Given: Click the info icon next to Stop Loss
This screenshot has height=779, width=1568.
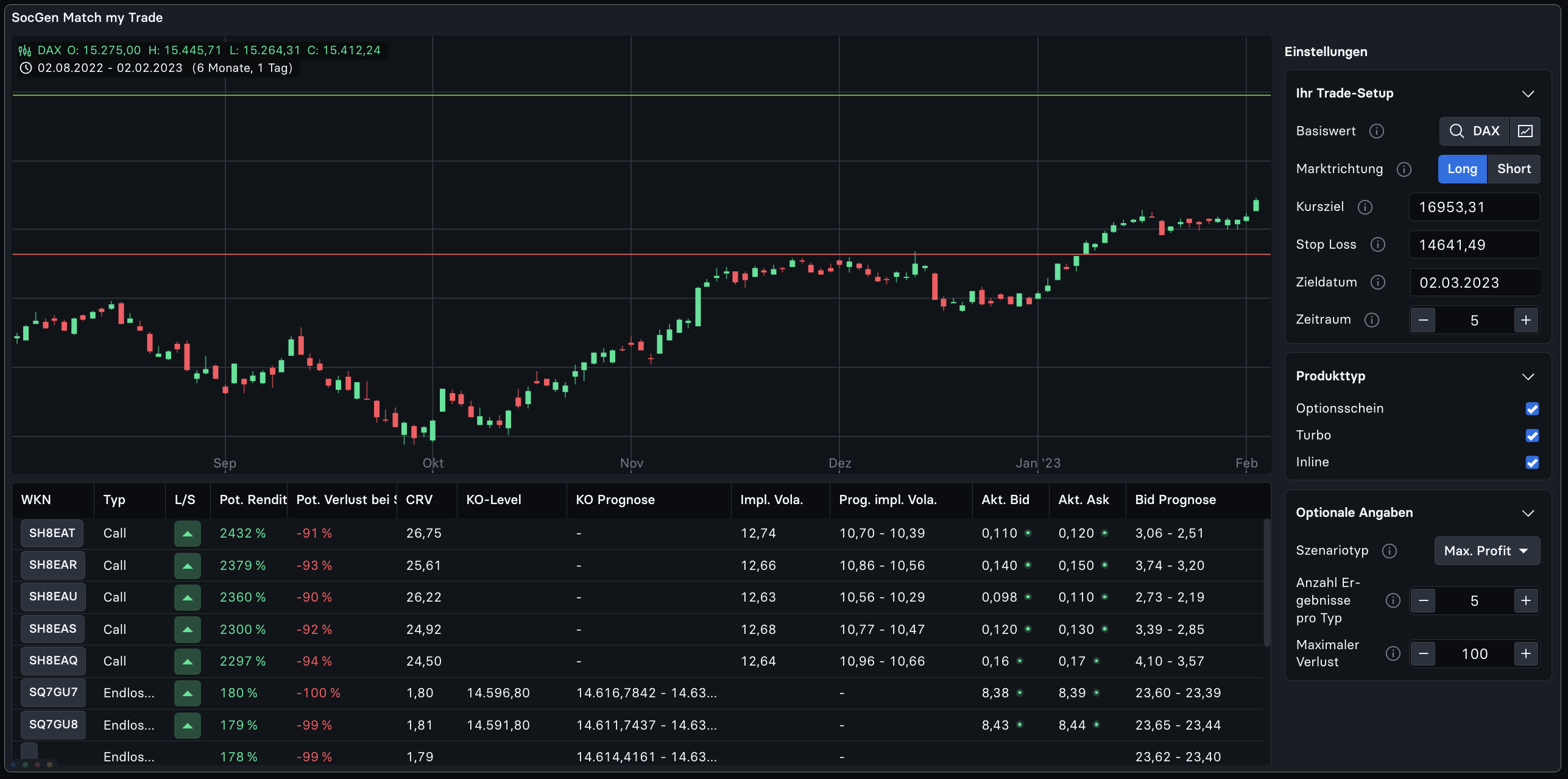Looking at the screenshot, I should [1378, 244].
